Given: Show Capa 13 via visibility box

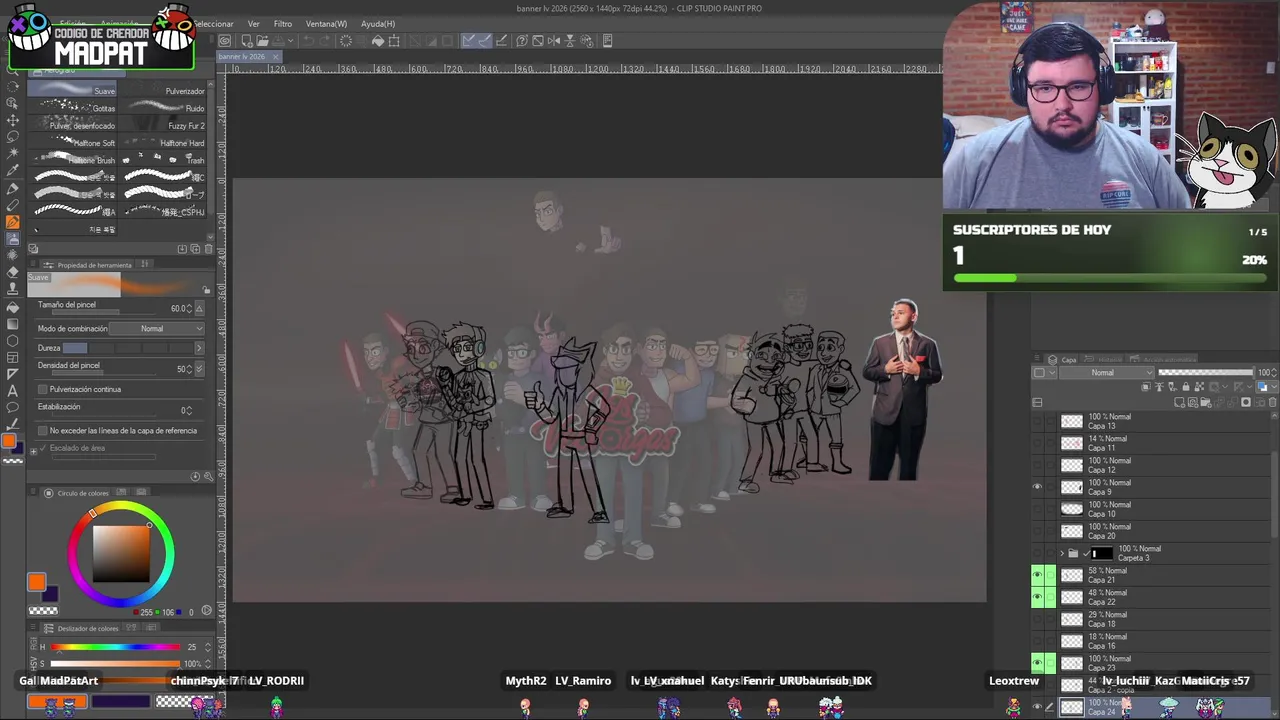Looking at the screenshot, I should tap(1037, 421).
